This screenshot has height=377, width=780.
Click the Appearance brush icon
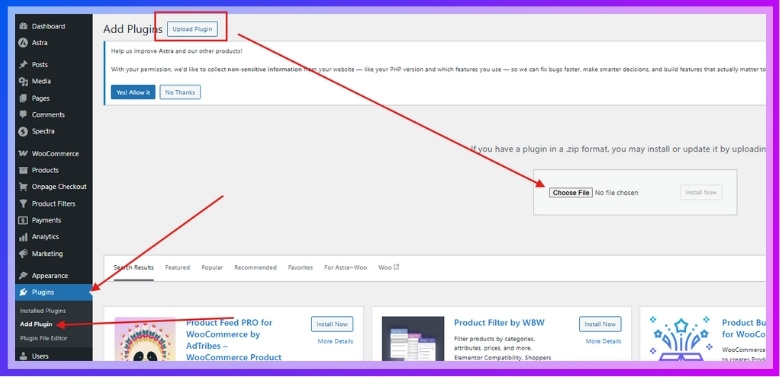tap(23, 276)
